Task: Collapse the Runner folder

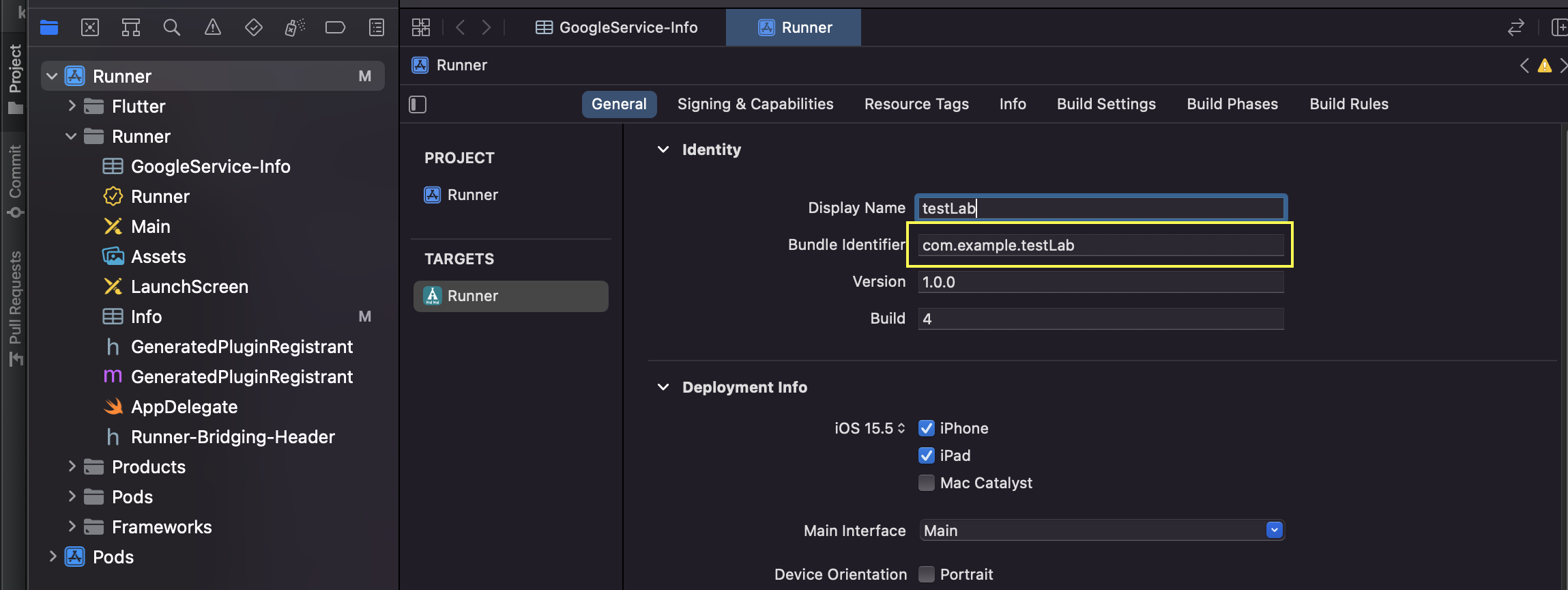Action: click(71, 137)
